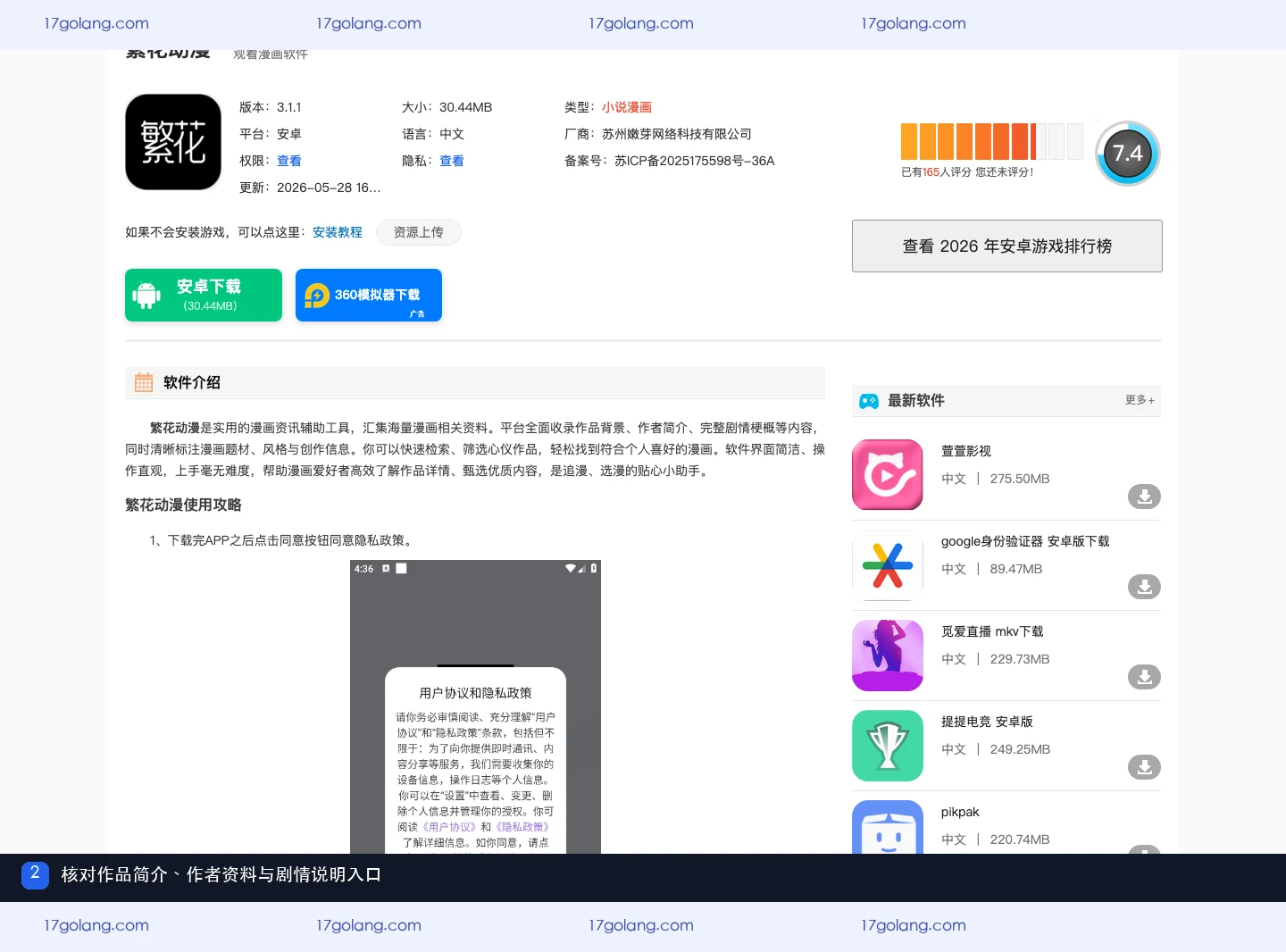Open the 觅爱直播 mkv下载 title
1286x952 pixels.
pyautogui.click(x=992, y=631)
